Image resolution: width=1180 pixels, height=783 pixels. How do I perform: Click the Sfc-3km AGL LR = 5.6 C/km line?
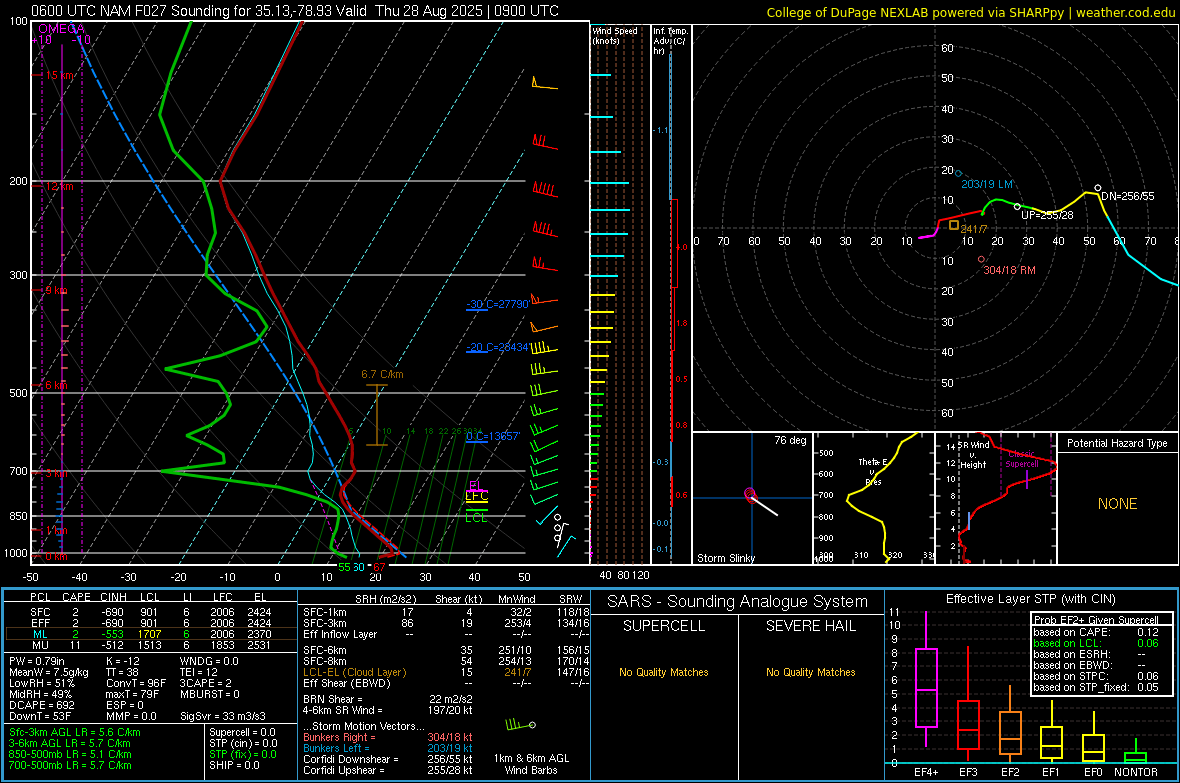coord(75,732)
